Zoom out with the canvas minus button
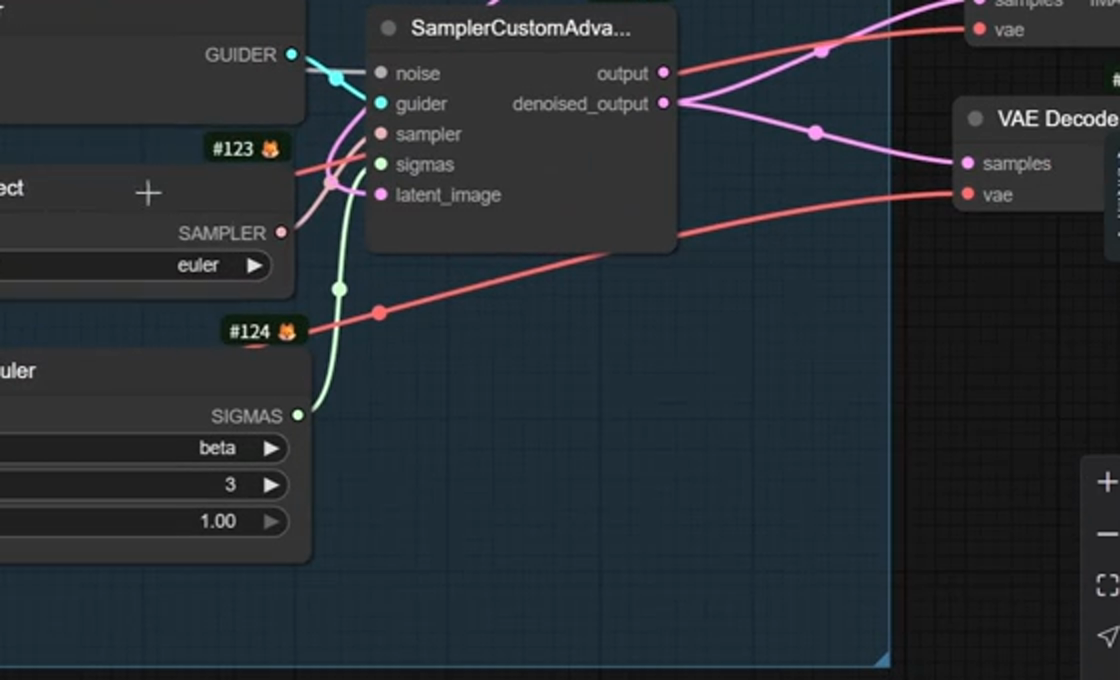The image size is (1120, 680). pyautogui.click(x=1107, y=534)
